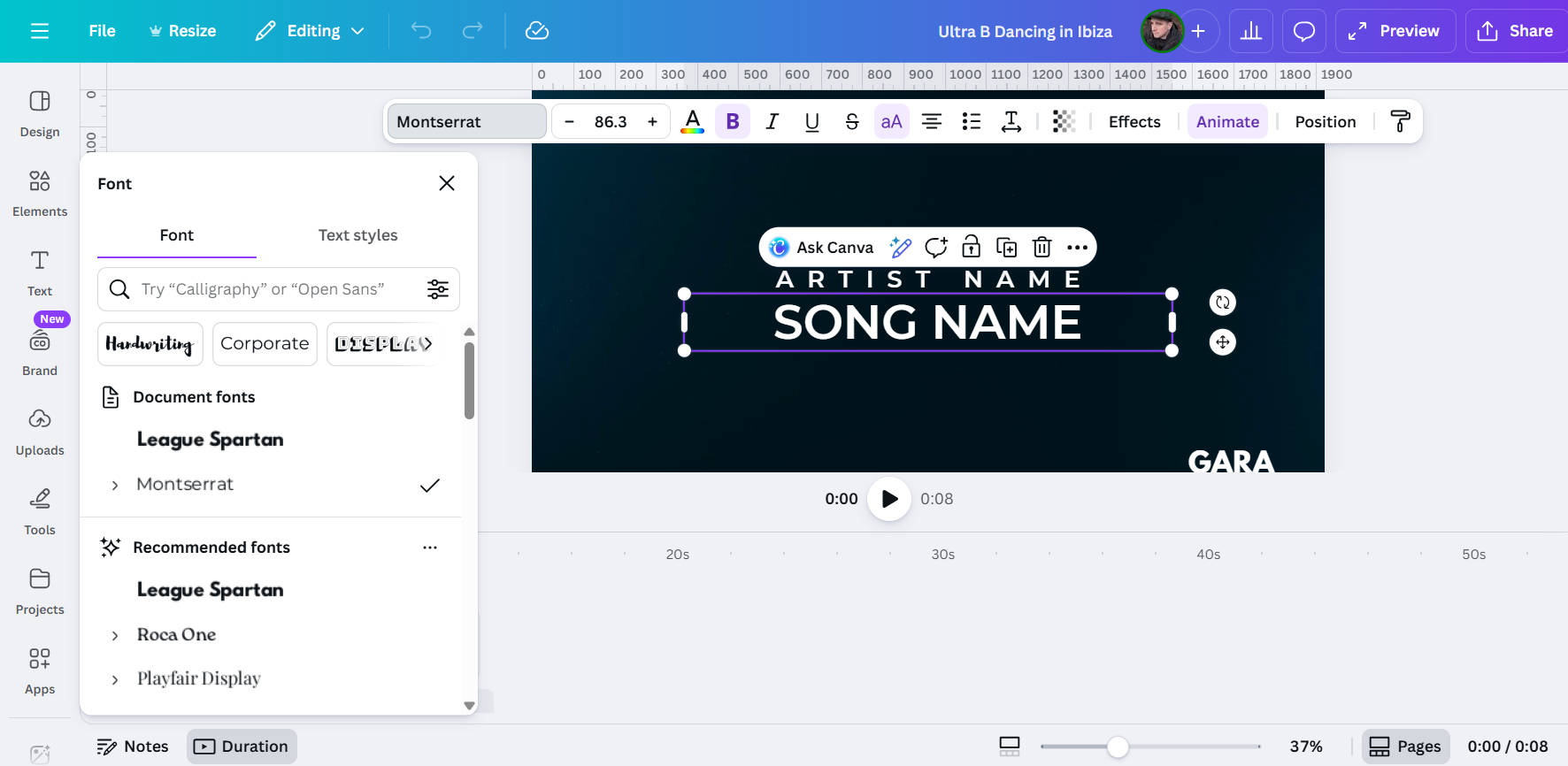
Task: Play the video preview
Action: tap(889, 499)
